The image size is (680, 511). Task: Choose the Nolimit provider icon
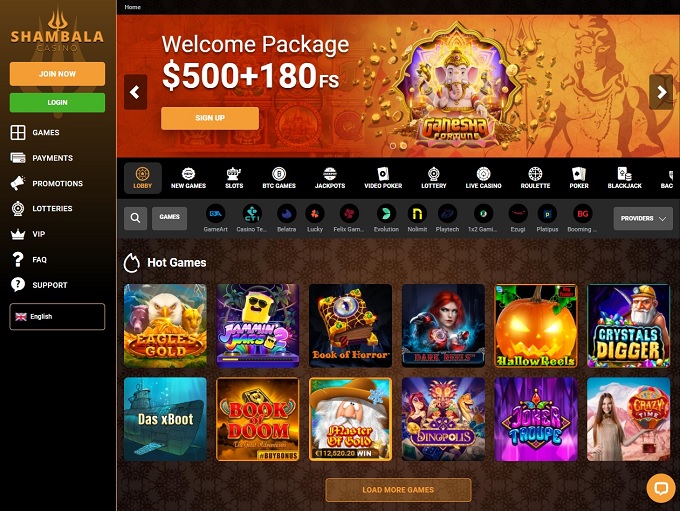click(417, 214)
